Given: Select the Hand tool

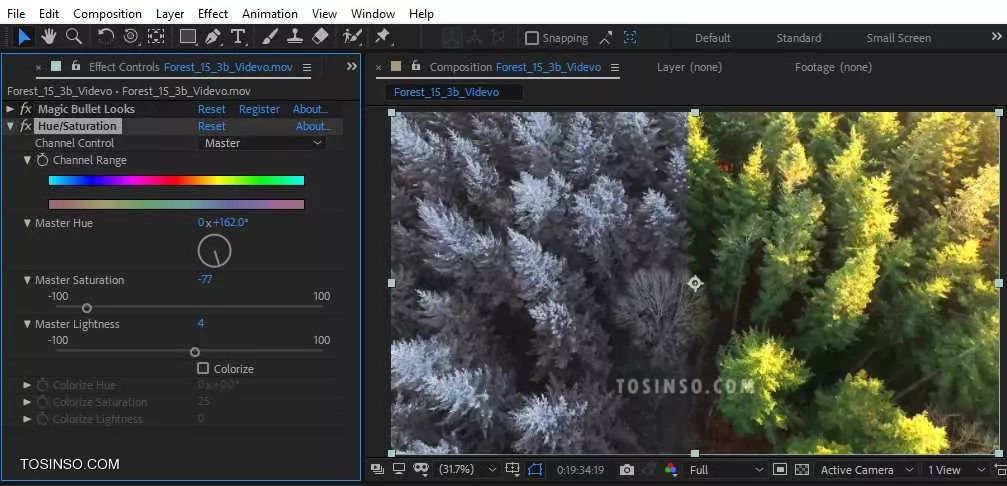Looking at the screenshot, I should pos(49,37).
